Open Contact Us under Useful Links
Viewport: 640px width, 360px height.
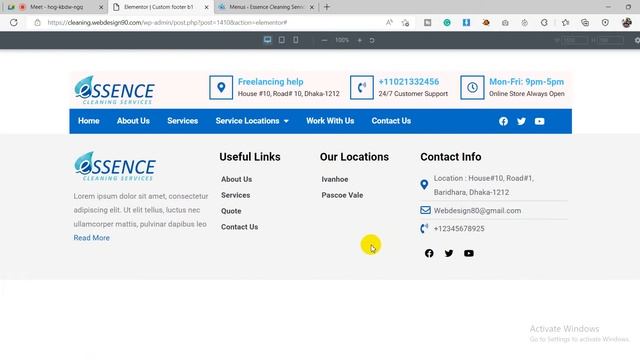coord(239,227)
